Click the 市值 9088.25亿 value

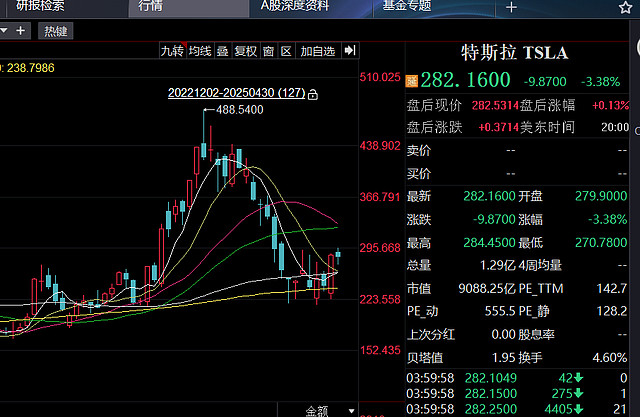click(x=487, y=289)
